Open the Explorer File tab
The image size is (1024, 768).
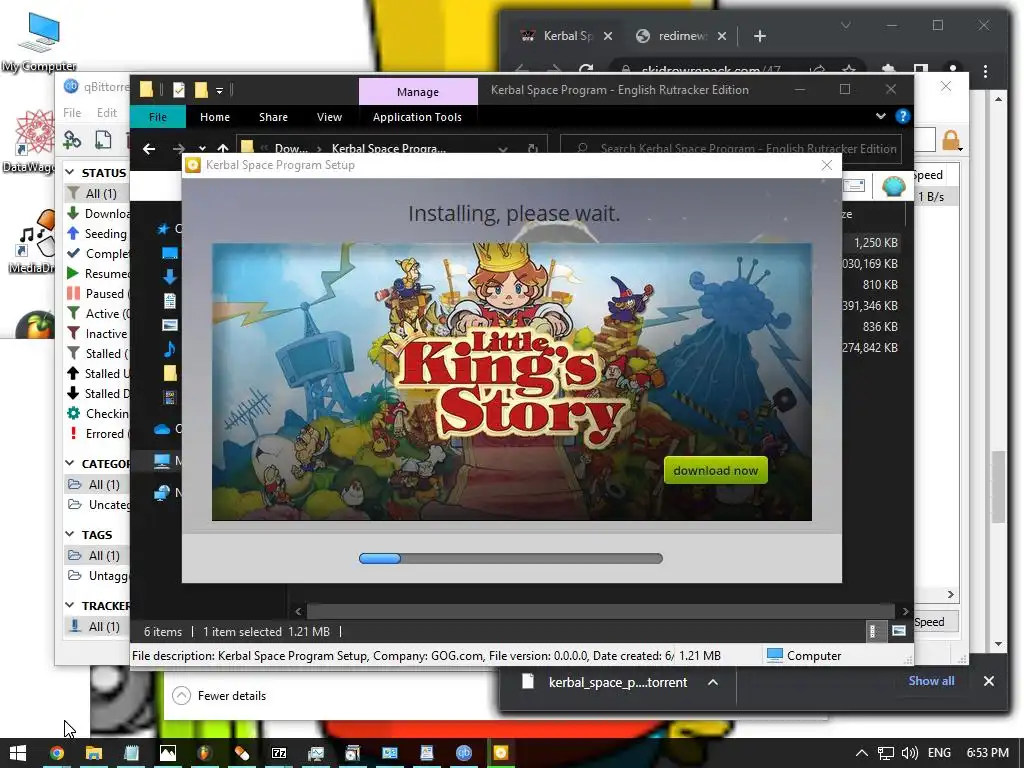click(158, 117)
